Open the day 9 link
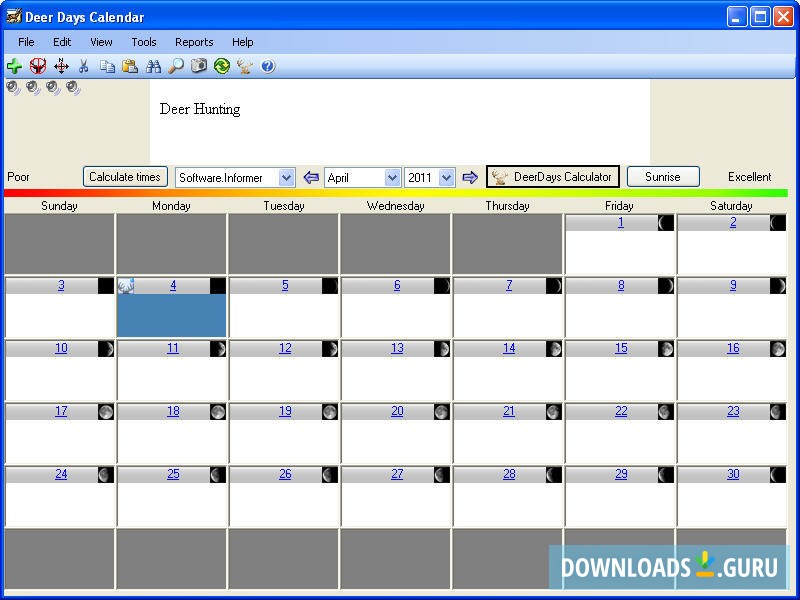 click(x=733, y=286)
